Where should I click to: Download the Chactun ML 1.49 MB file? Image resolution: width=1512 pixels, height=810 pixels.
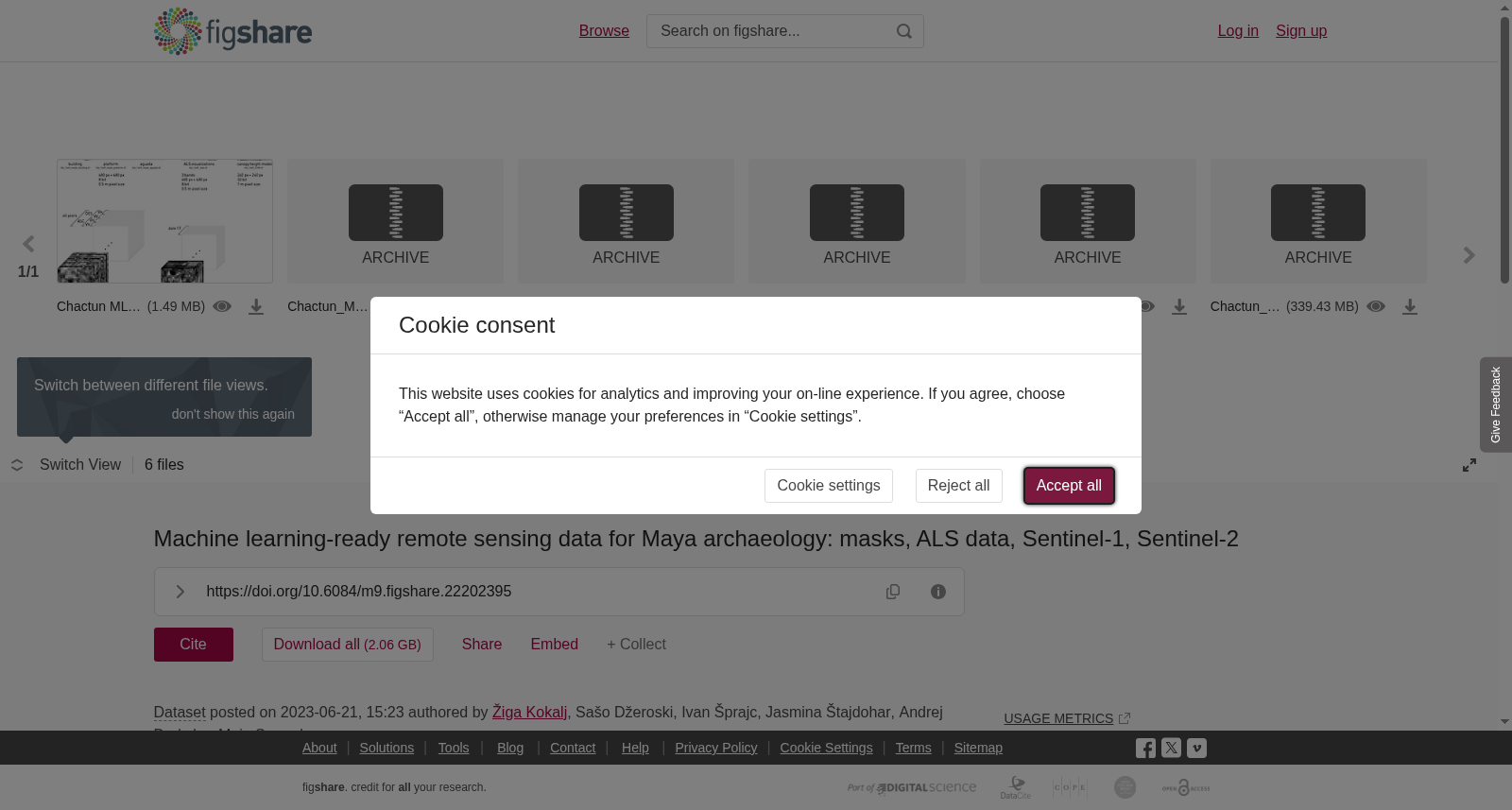(256, 306)
